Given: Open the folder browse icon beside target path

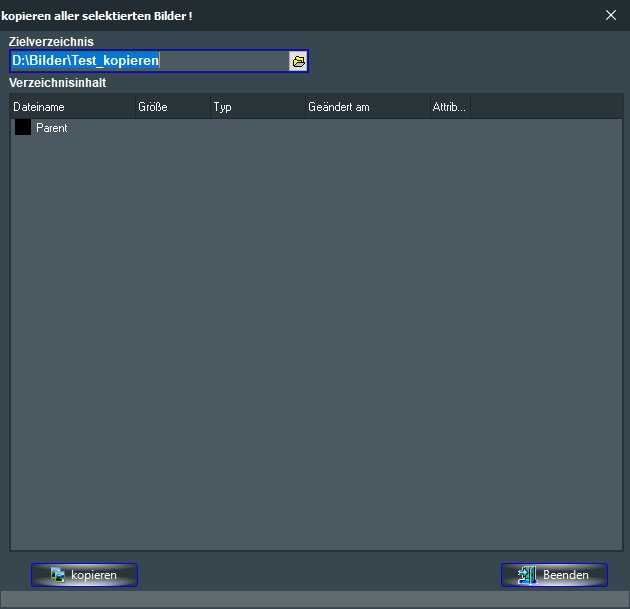Looking at the screenshot, I should 298,61.
